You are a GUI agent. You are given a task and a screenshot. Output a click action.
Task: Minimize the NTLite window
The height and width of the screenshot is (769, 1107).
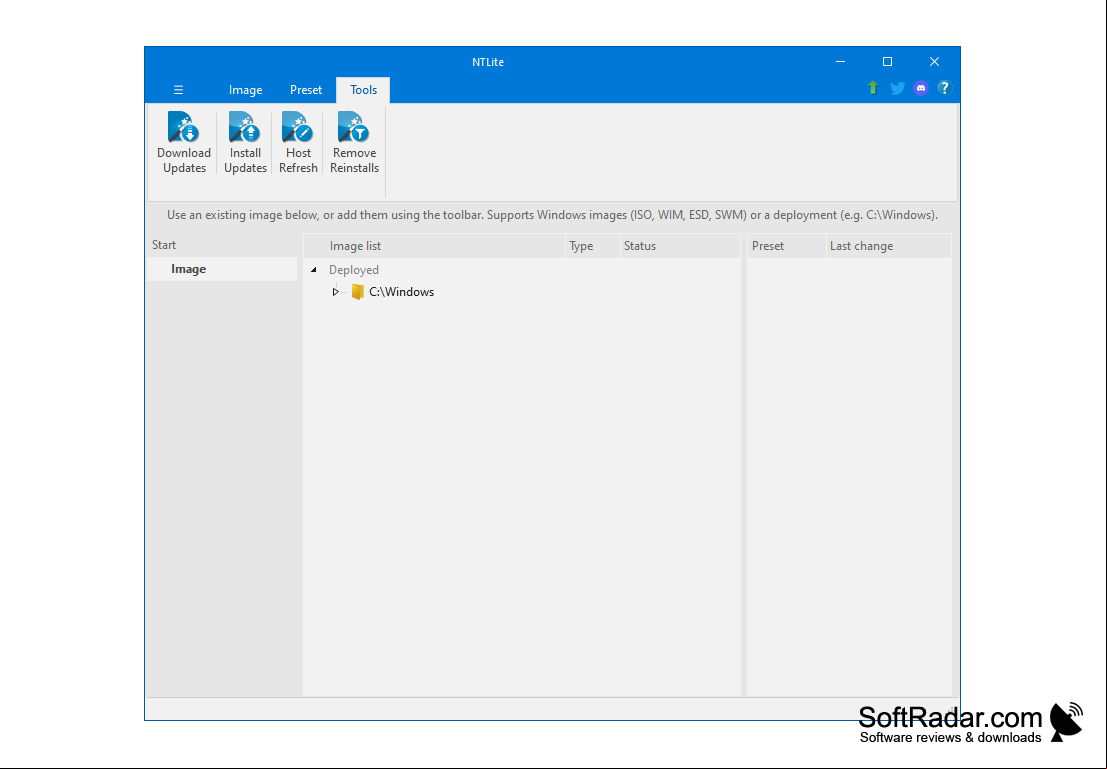(x=840, y=61)
